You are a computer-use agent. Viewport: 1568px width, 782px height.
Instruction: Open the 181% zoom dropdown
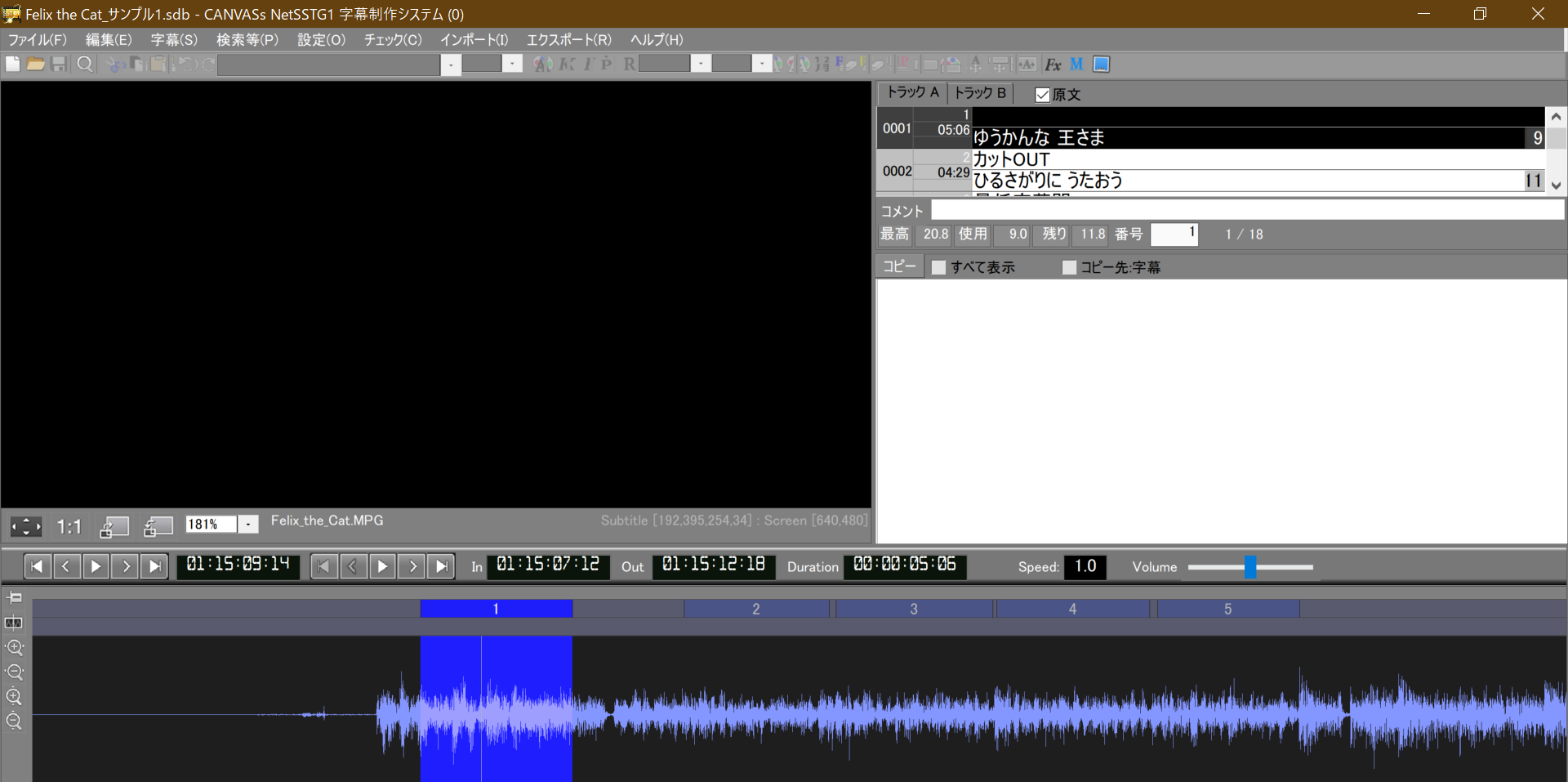(x=248, y=525)
